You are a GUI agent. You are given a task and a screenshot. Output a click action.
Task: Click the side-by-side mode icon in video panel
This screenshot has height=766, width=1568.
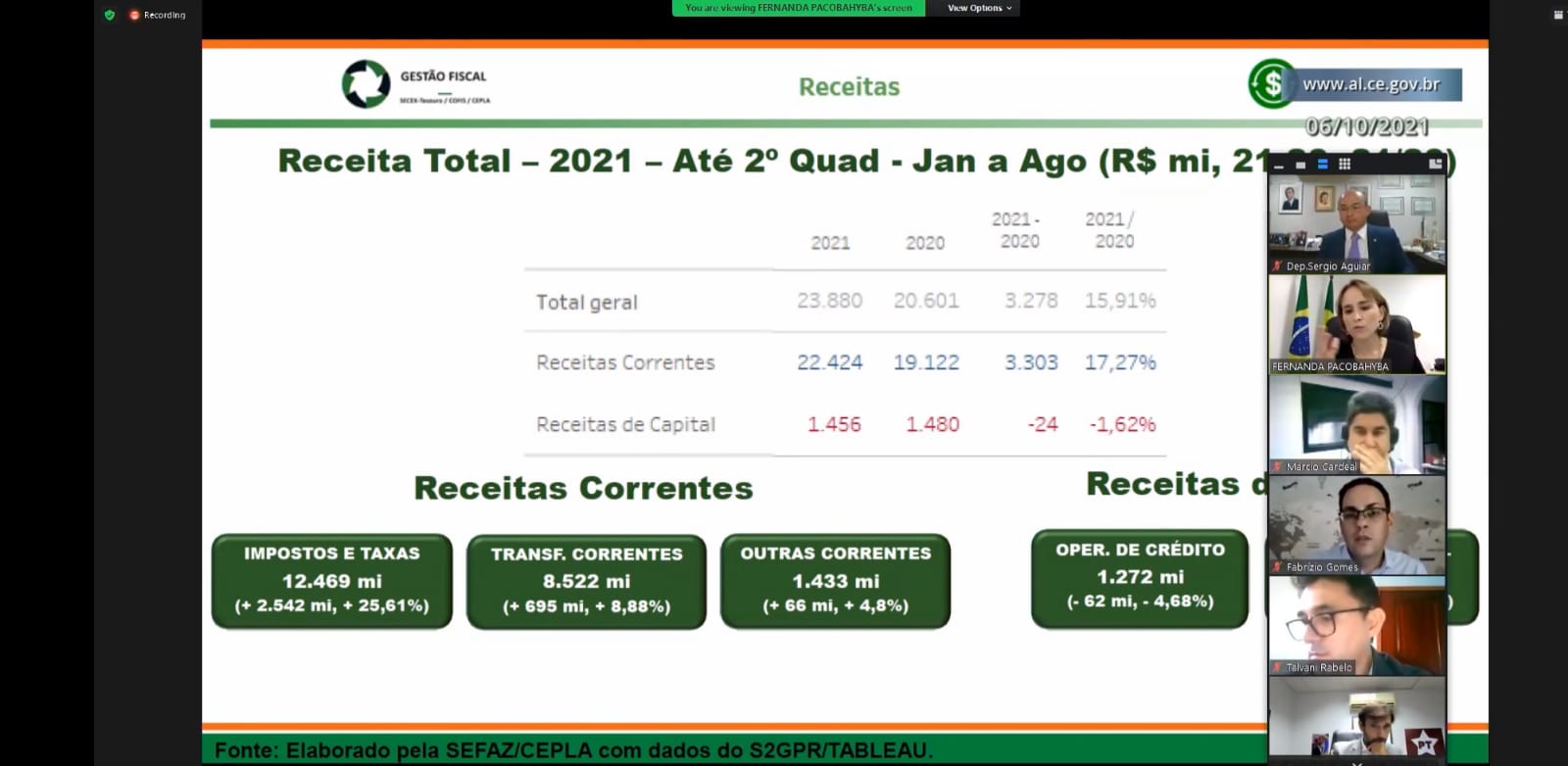coord(1435,165)
